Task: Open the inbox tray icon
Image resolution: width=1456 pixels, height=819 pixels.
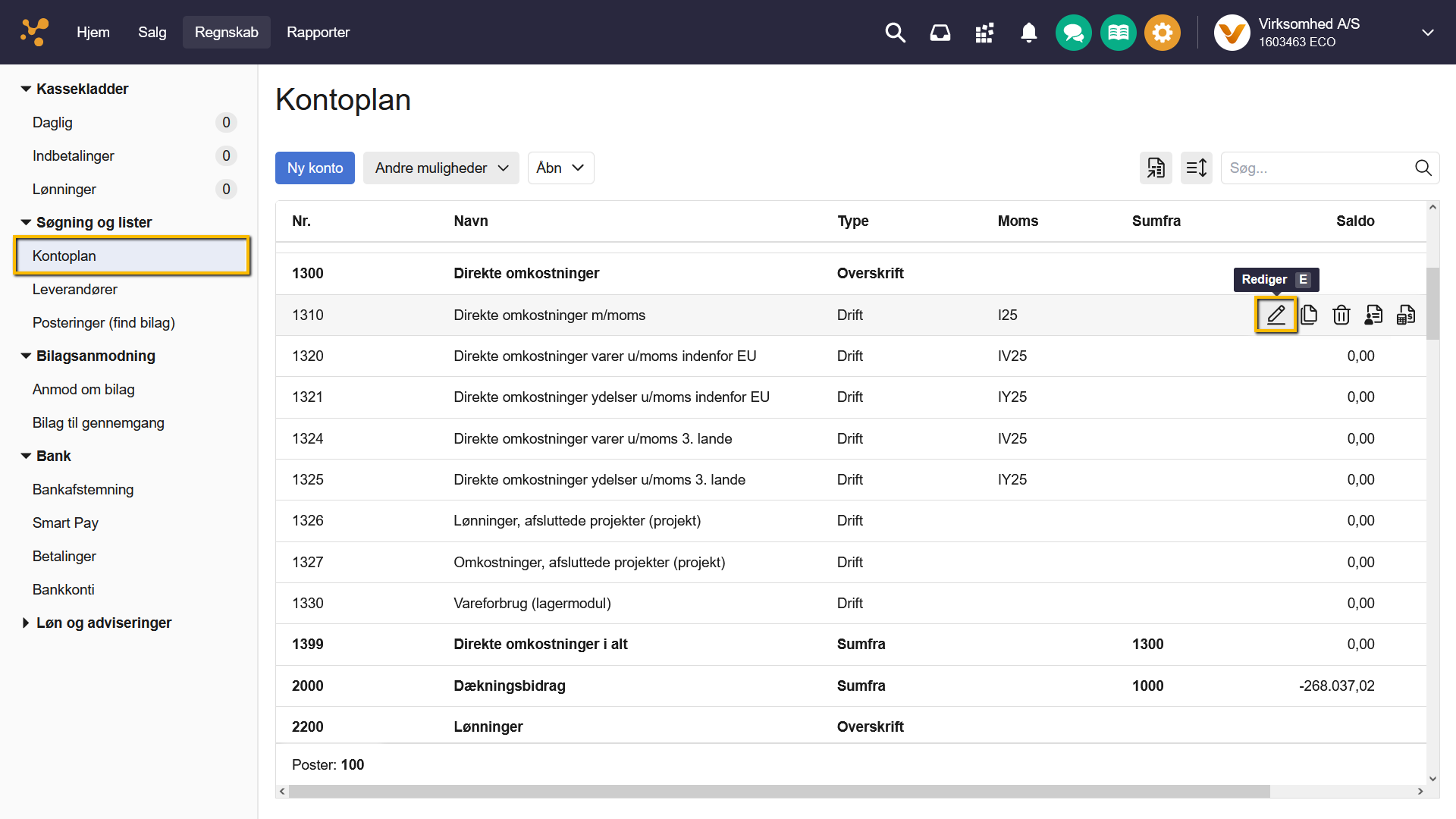Action: tap(940, 33)
